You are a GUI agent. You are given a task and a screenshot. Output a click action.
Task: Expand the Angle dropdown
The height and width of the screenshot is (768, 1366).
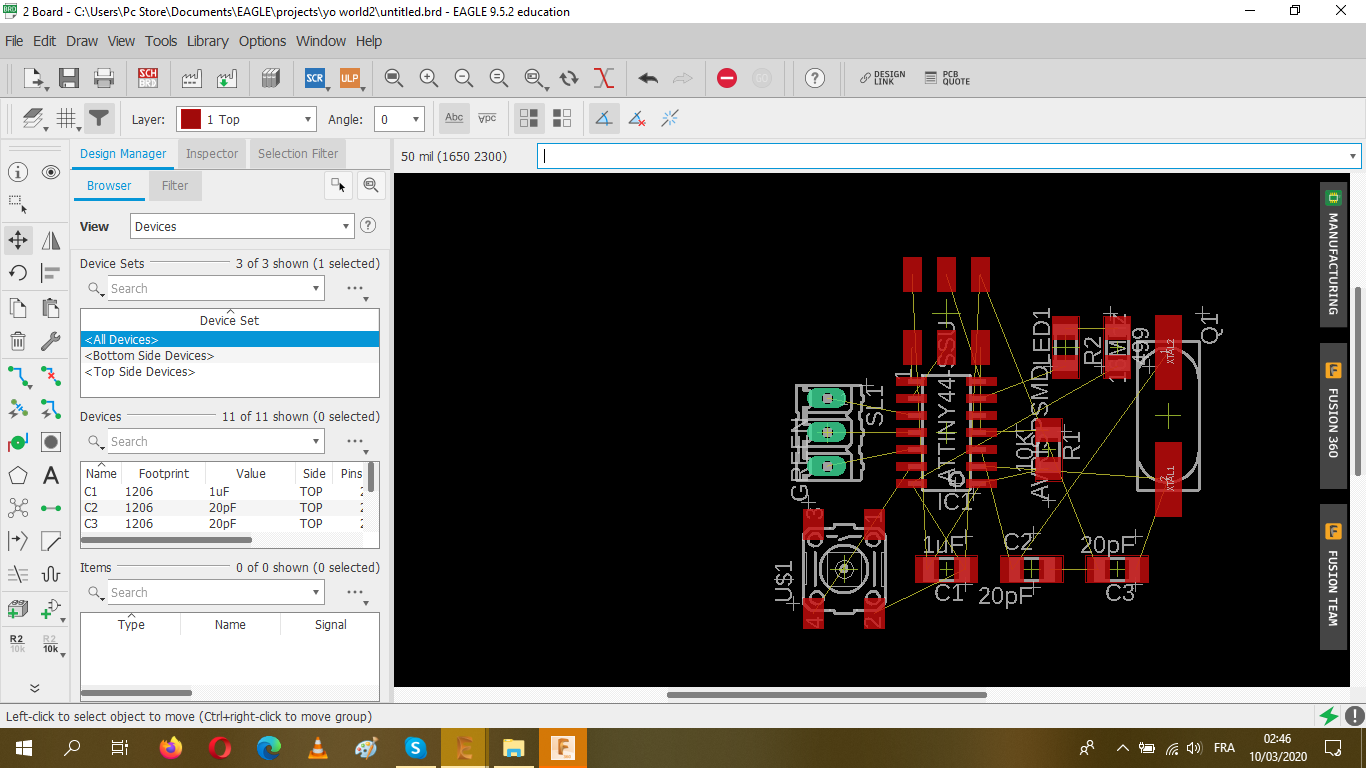400,119
